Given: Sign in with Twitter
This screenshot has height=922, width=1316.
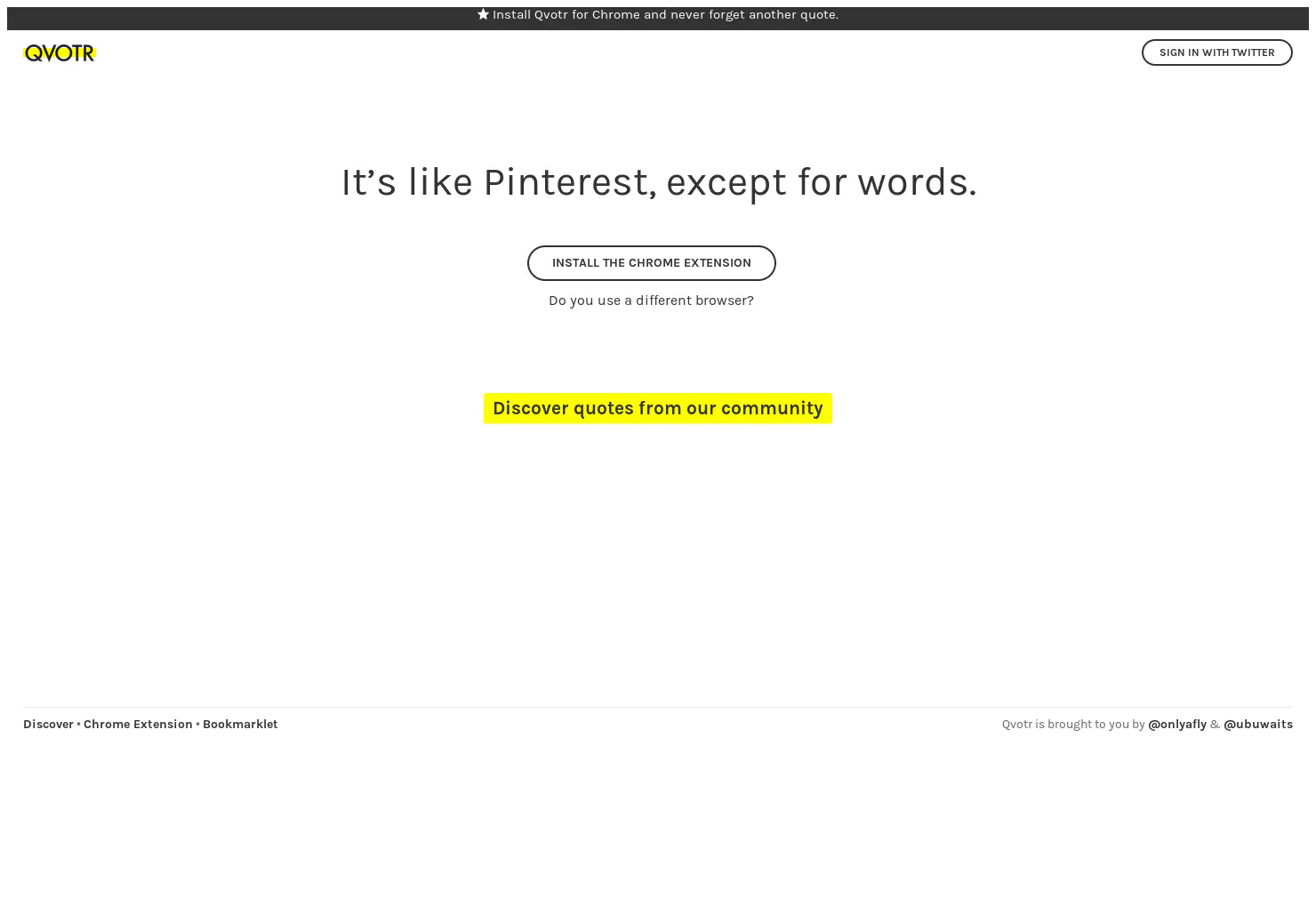Looking at the screenshot, I should [x=1216, y=52].
